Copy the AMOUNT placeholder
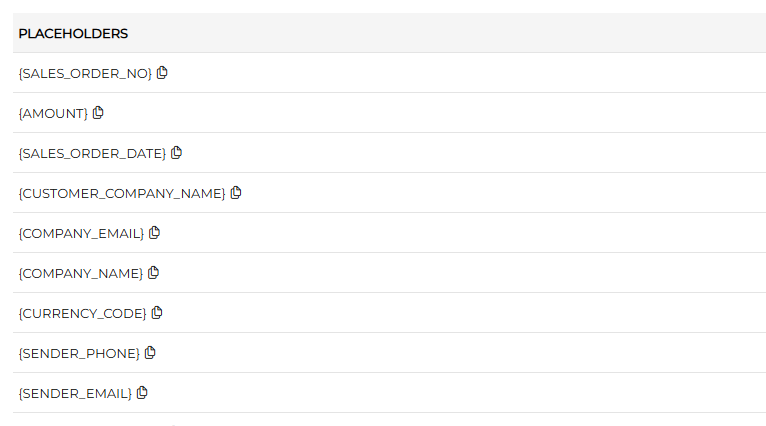Image resolution: width=766 pixels, height=426 pixels. [x=98, y=113]
